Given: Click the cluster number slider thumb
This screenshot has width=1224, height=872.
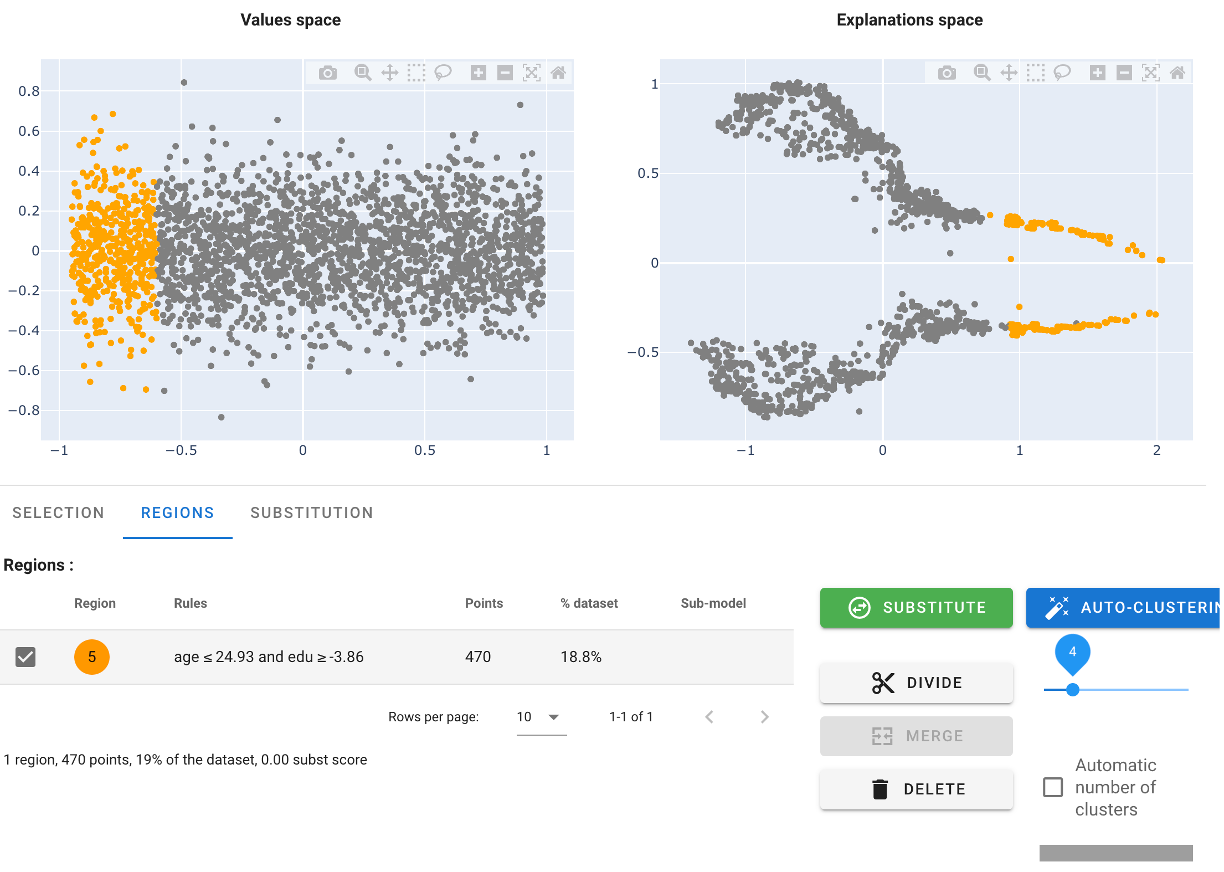Looking at the screenshot, I should (x=1073, y=690).
